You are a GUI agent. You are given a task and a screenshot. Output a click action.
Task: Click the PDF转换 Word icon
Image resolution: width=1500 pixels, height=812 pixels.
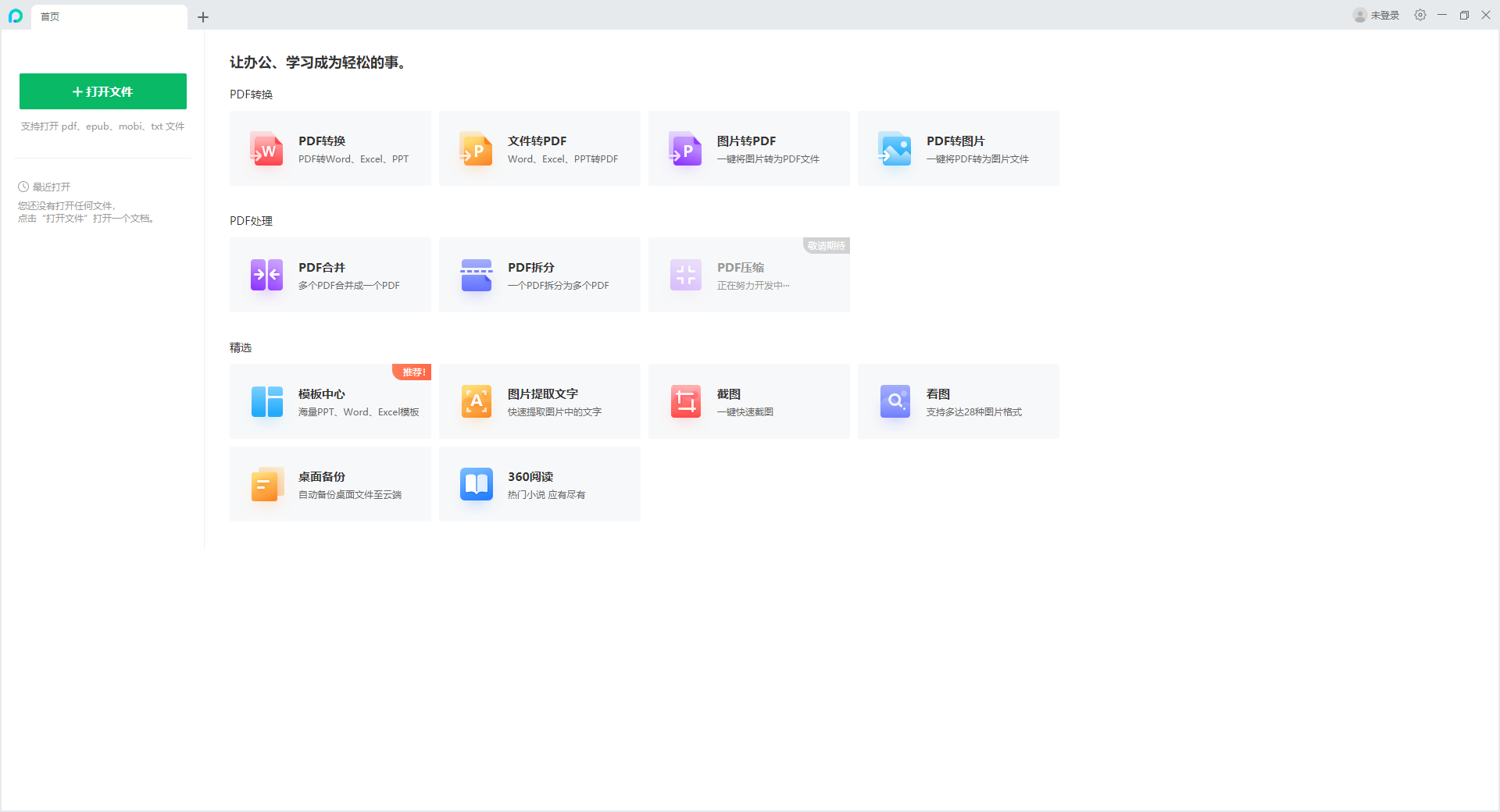[266, 148]
